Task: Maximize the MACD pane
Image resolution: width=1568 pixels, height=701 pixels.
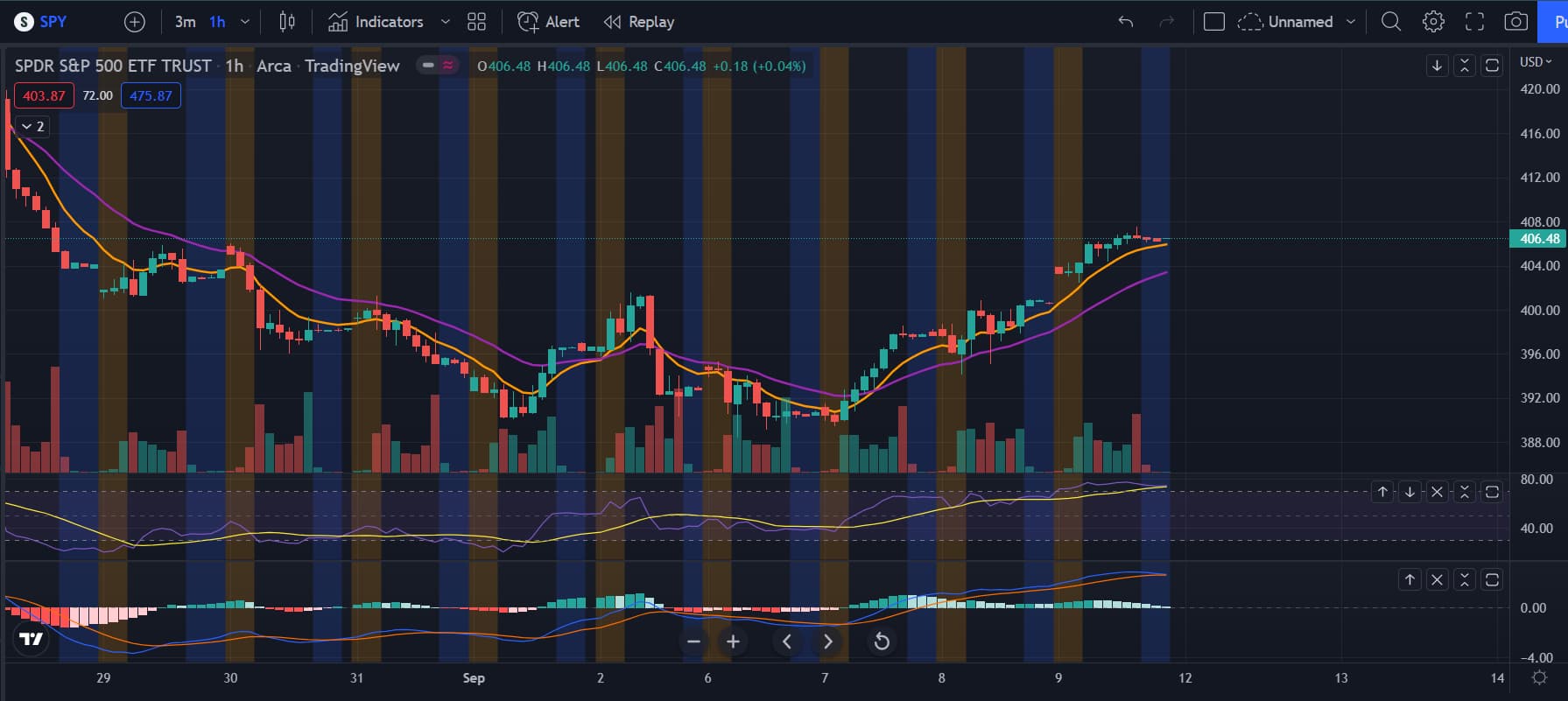Action: [x=1493, y=579]
